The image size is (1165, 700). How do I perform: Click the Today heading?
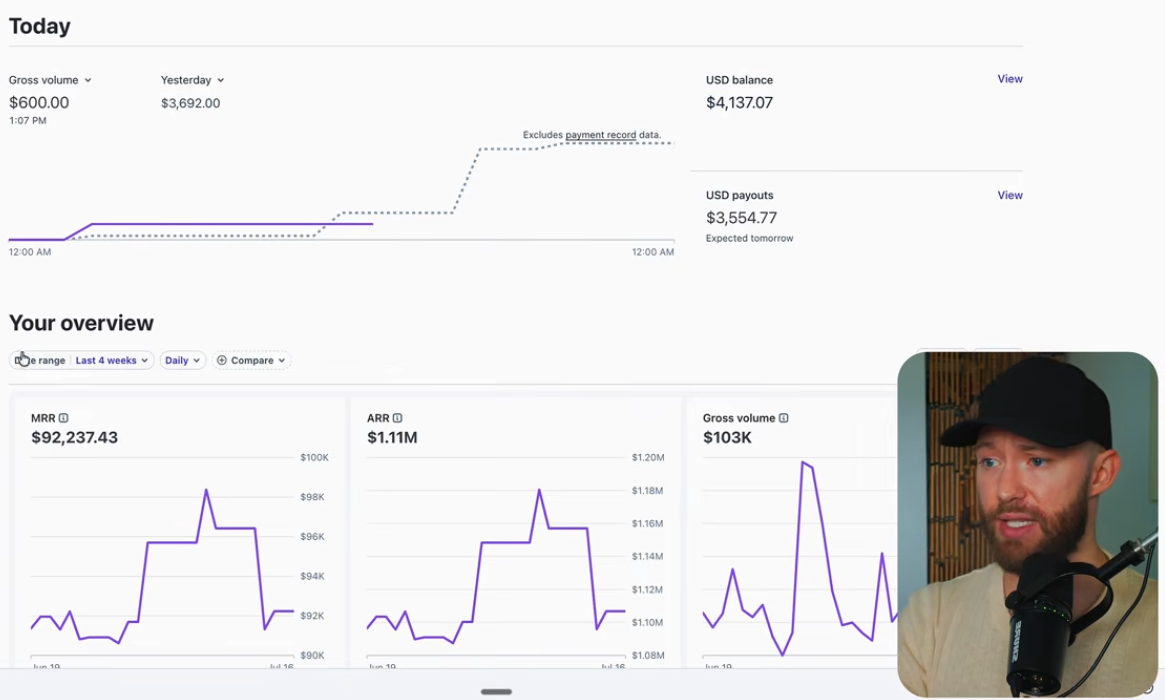click(x=39, y=26)
